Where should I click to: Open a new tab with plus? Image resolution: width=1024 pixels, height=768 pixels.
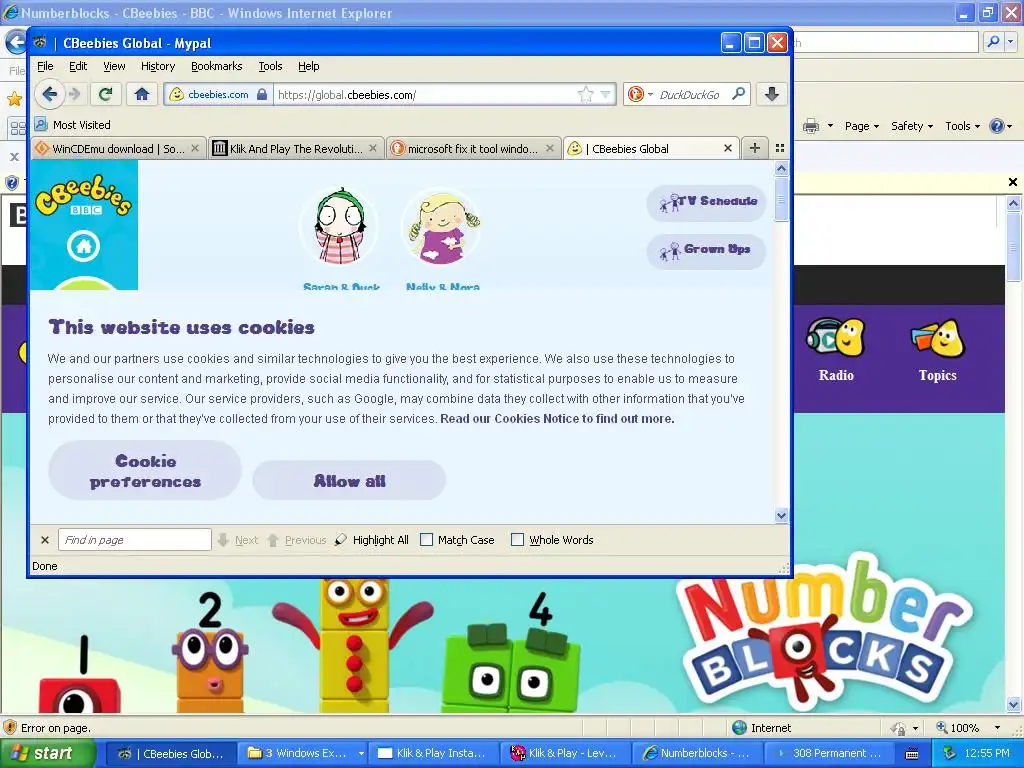754,148
